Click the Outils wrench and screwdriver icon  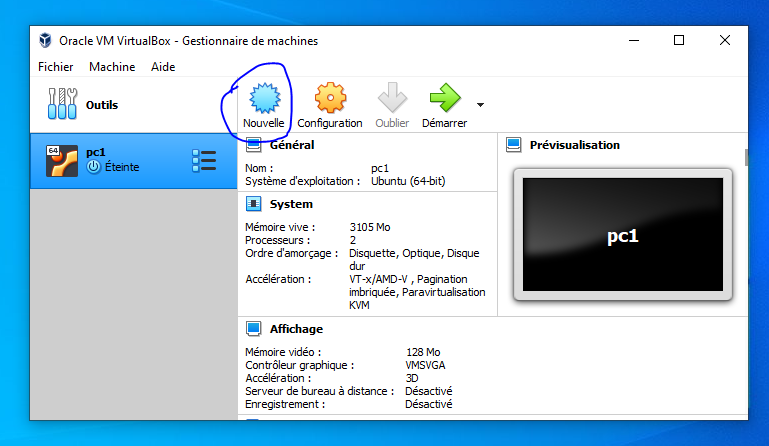pyautogui.click(x=62, y=104)
